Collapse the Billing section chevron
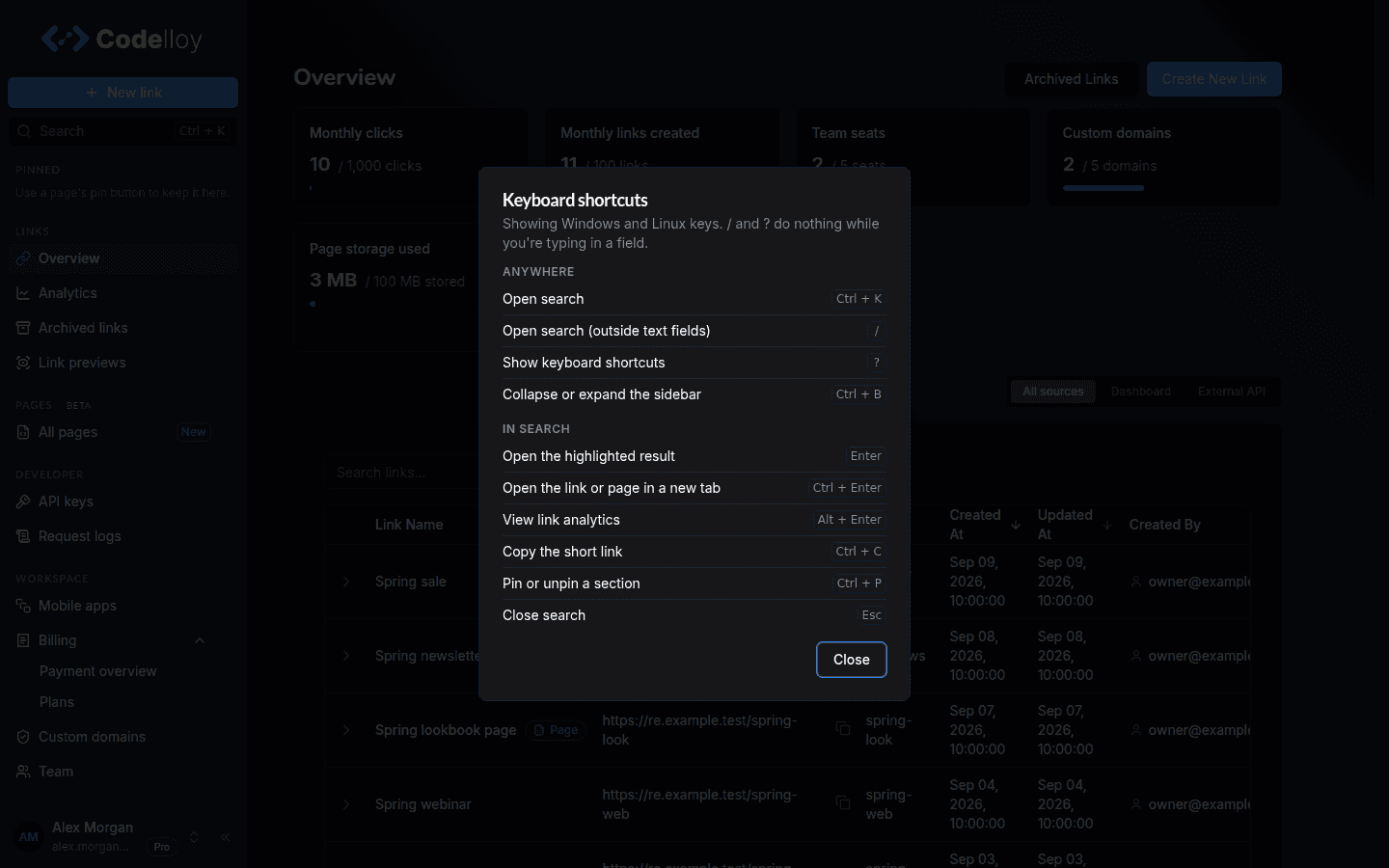The width and height of the screenshot is (1389, 868). (200, 640)
